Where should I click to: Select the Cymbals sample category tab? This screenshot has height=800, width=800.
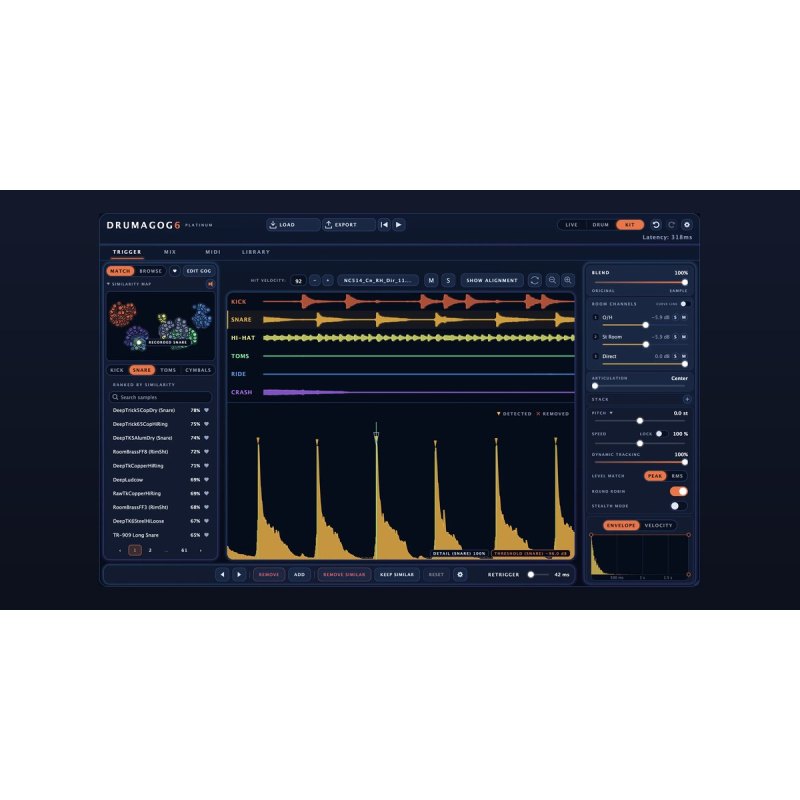tap(198, 370)
